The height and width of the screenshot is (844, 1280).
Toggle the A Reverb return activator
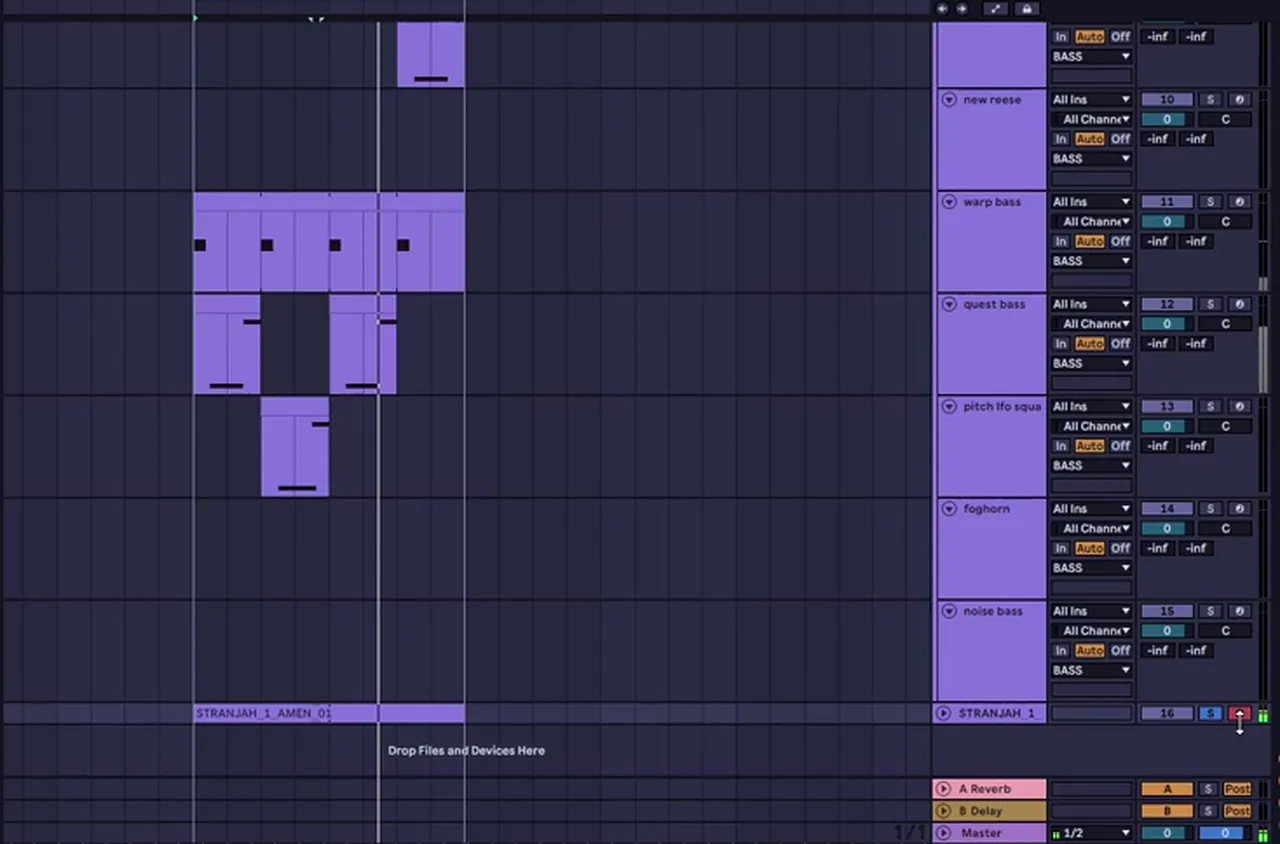coord(1167,789)
